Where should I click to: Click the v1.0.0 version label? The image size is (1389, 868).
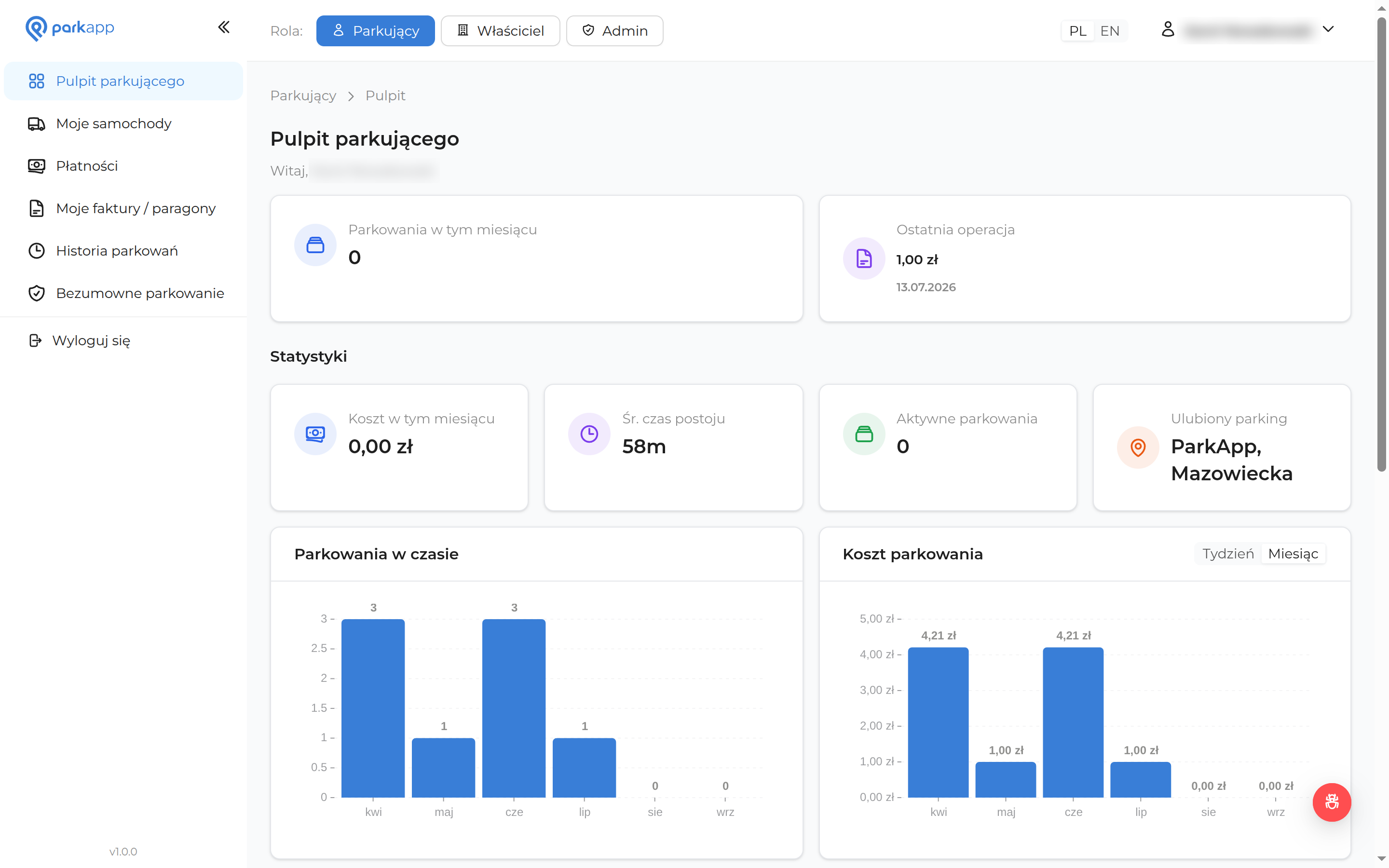coord(123,851)
